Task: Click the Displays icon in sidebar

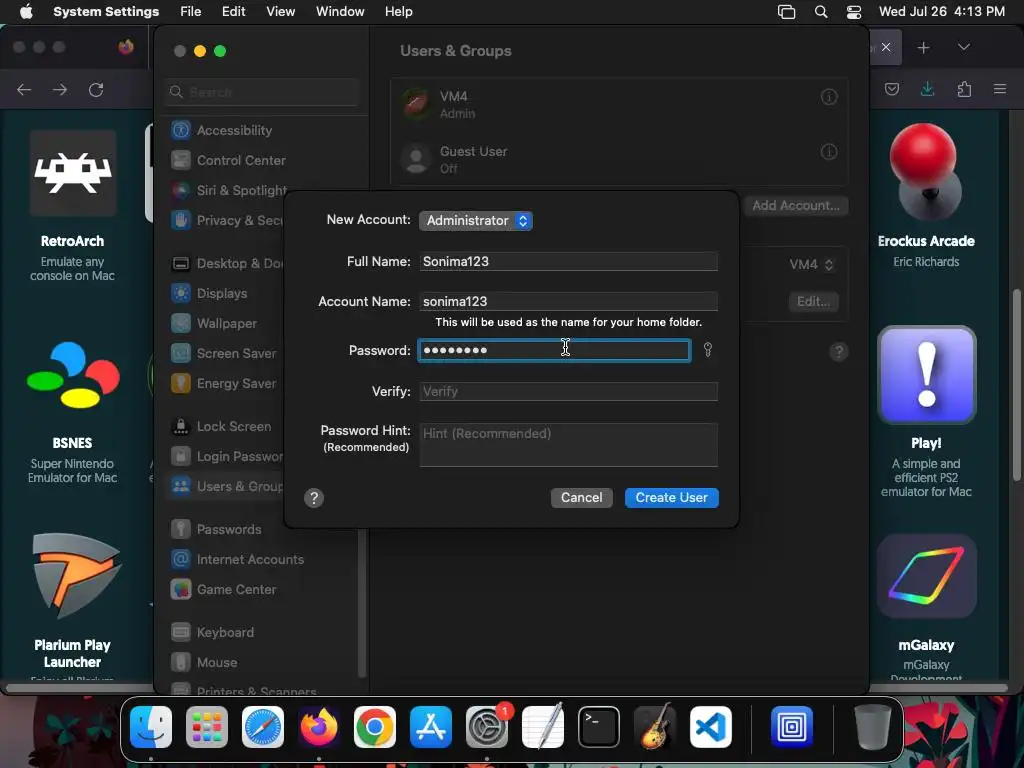Action: [x=181, y=293]
